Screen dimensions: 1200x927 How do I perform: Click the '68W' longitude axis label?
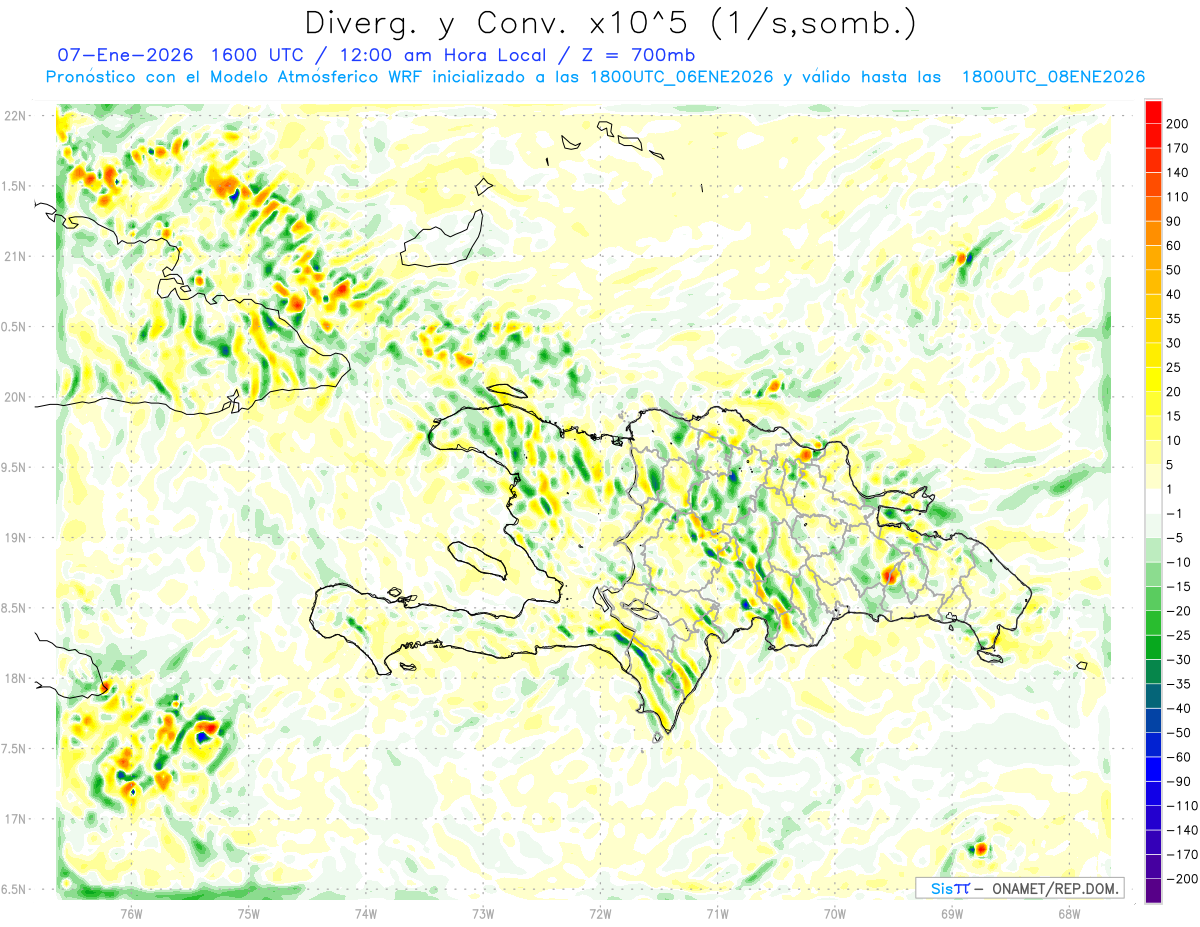tap(1069, 913)
